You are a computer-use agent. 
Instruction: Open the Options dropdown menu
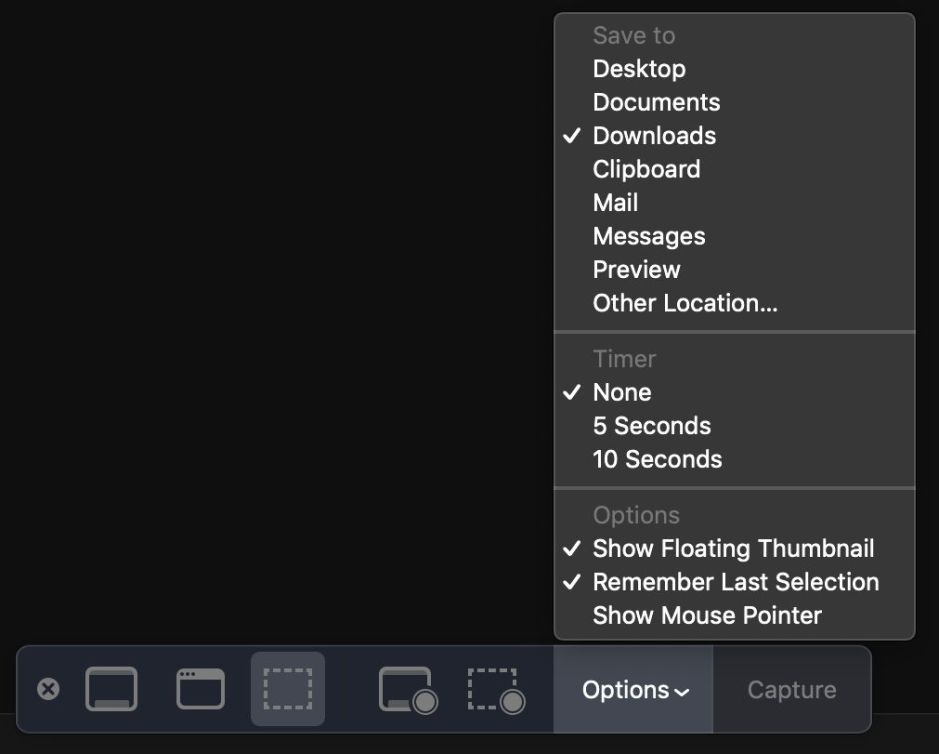632,689
